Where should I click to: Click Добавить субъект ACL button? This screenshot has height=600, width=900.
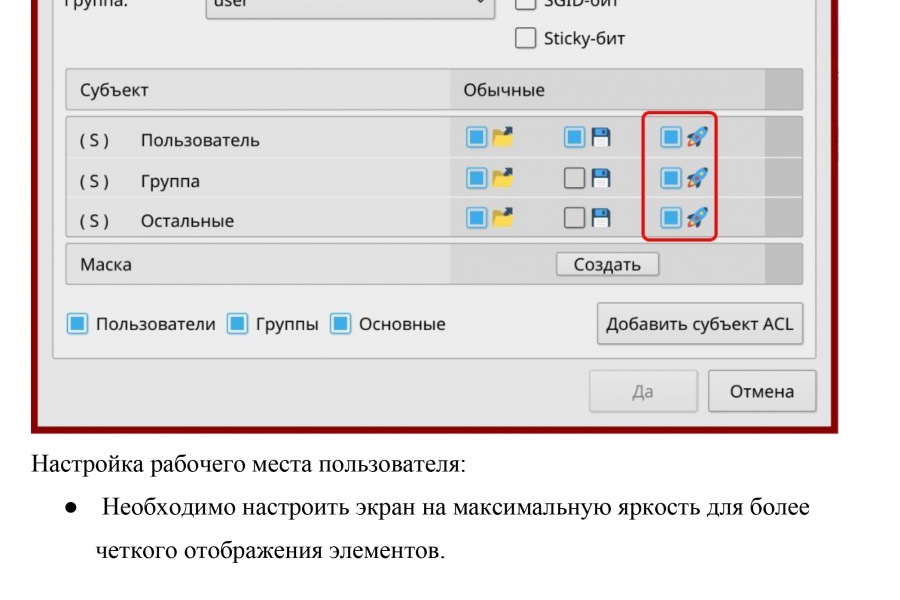coord(700,324)
